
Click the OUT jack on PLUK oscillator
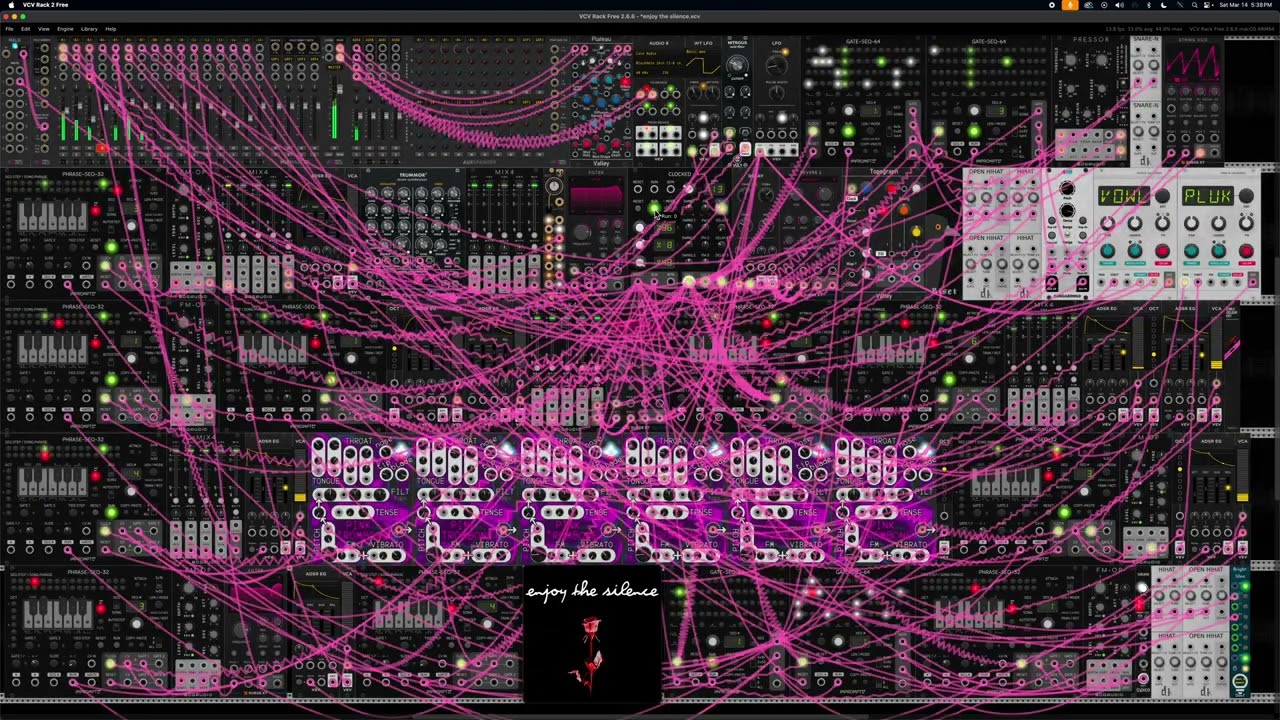click(x=1253, y=283)
